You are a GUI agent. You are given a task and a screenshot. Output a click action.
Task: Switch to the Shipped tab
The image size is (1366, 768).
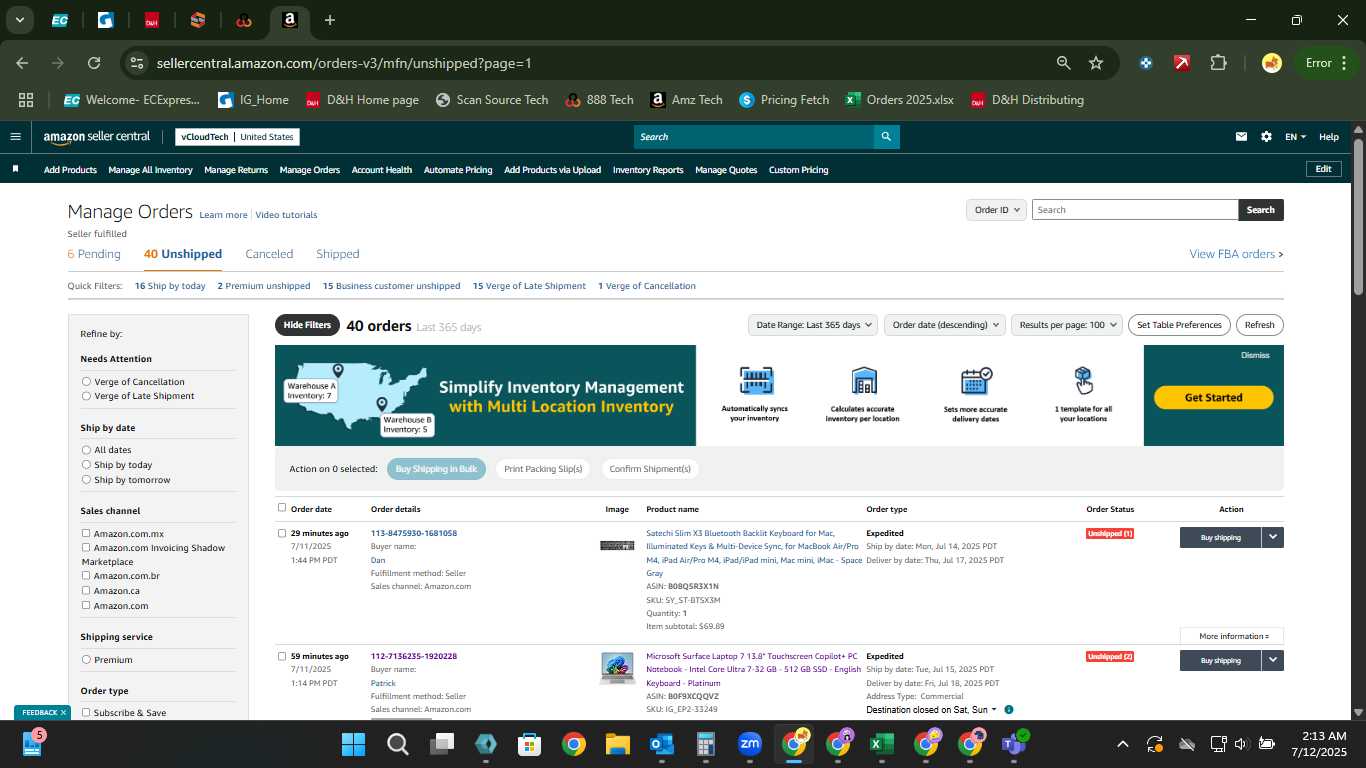coord(337,254)
